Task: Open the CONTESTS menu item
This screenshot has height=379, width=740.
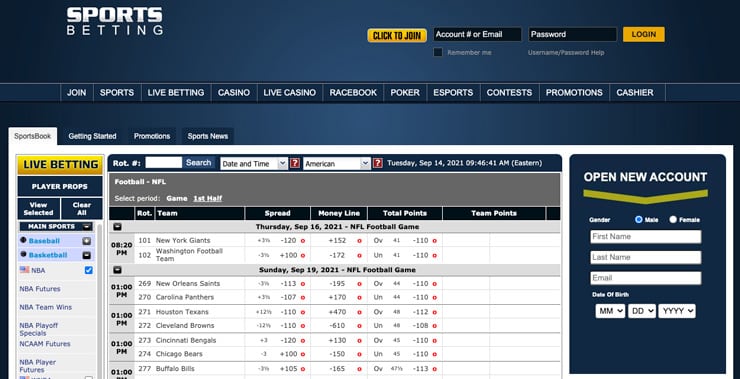Action: click(509, 93)
